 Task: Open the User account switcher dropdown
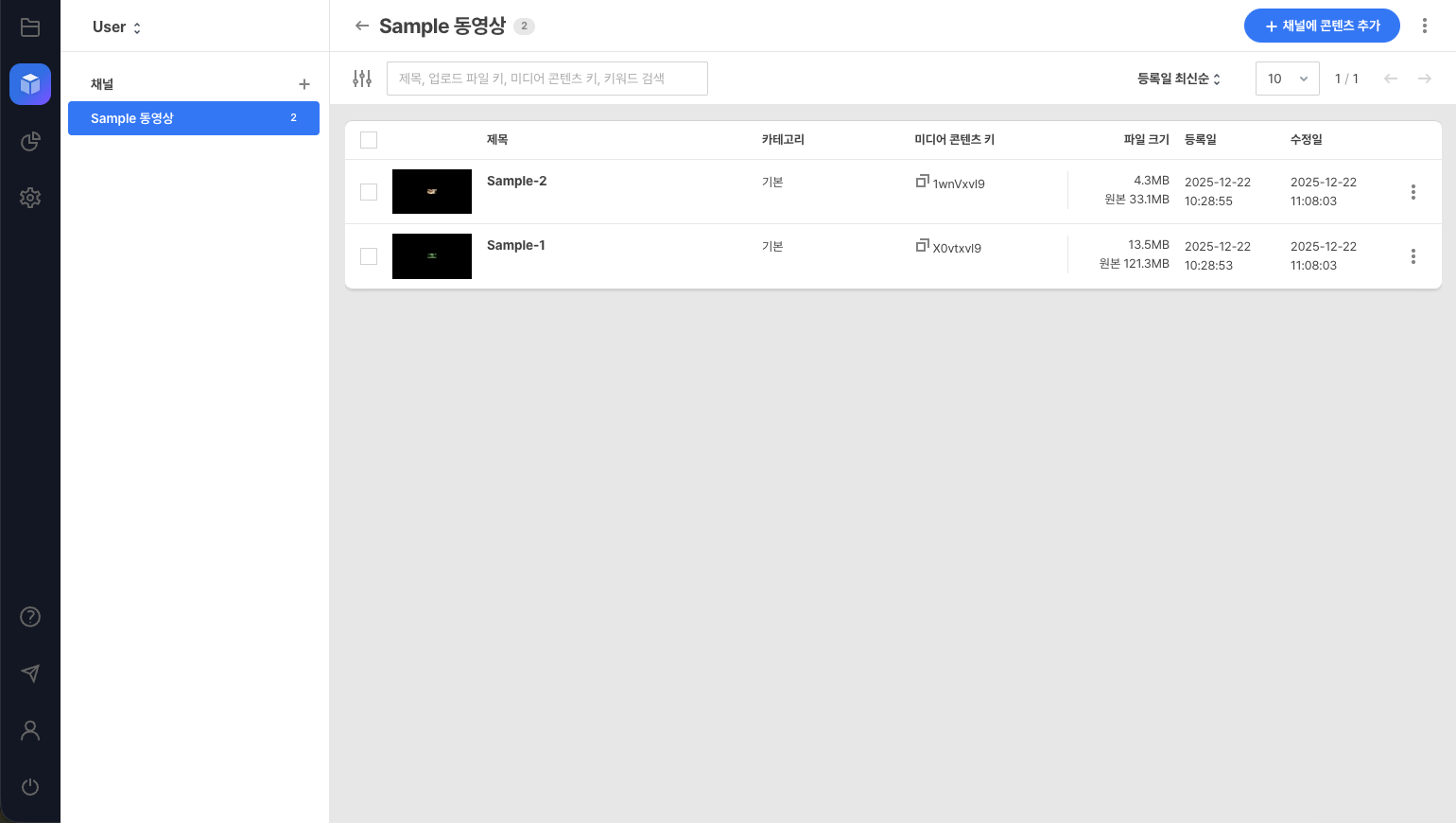(117, 27)
